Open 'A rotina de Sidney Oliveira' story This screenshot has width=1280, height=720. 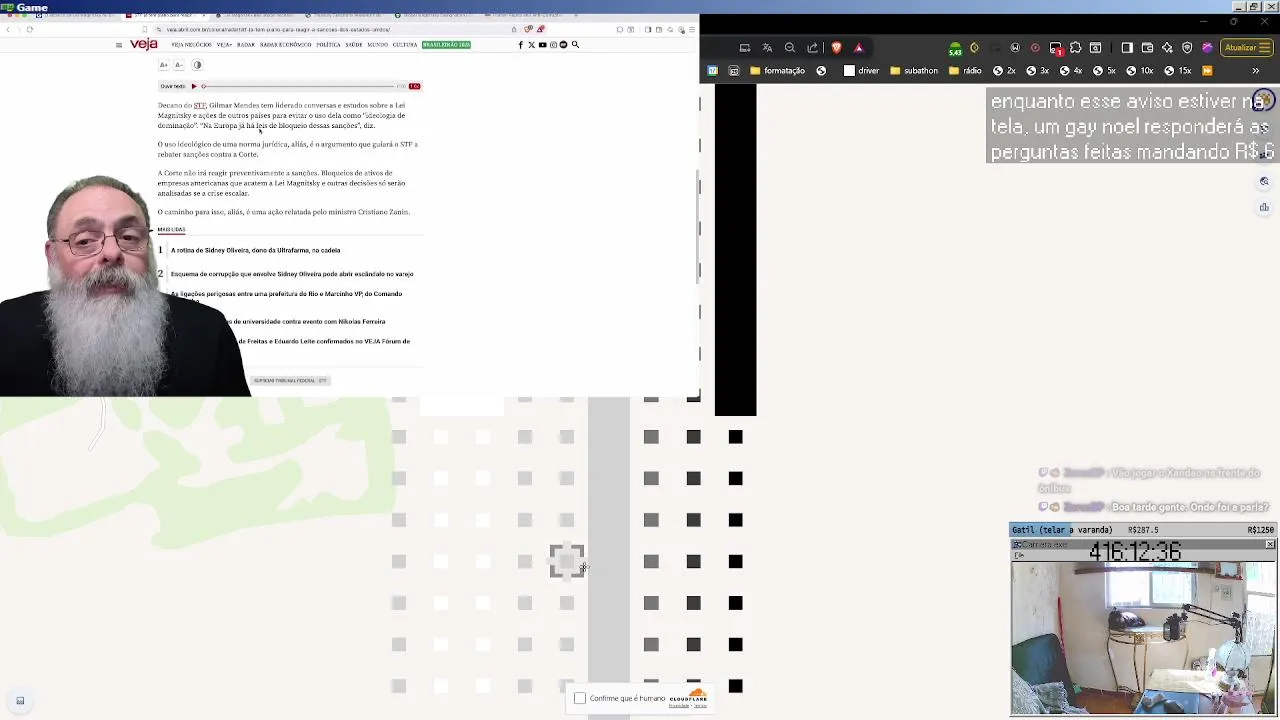[x=255, y=250]
